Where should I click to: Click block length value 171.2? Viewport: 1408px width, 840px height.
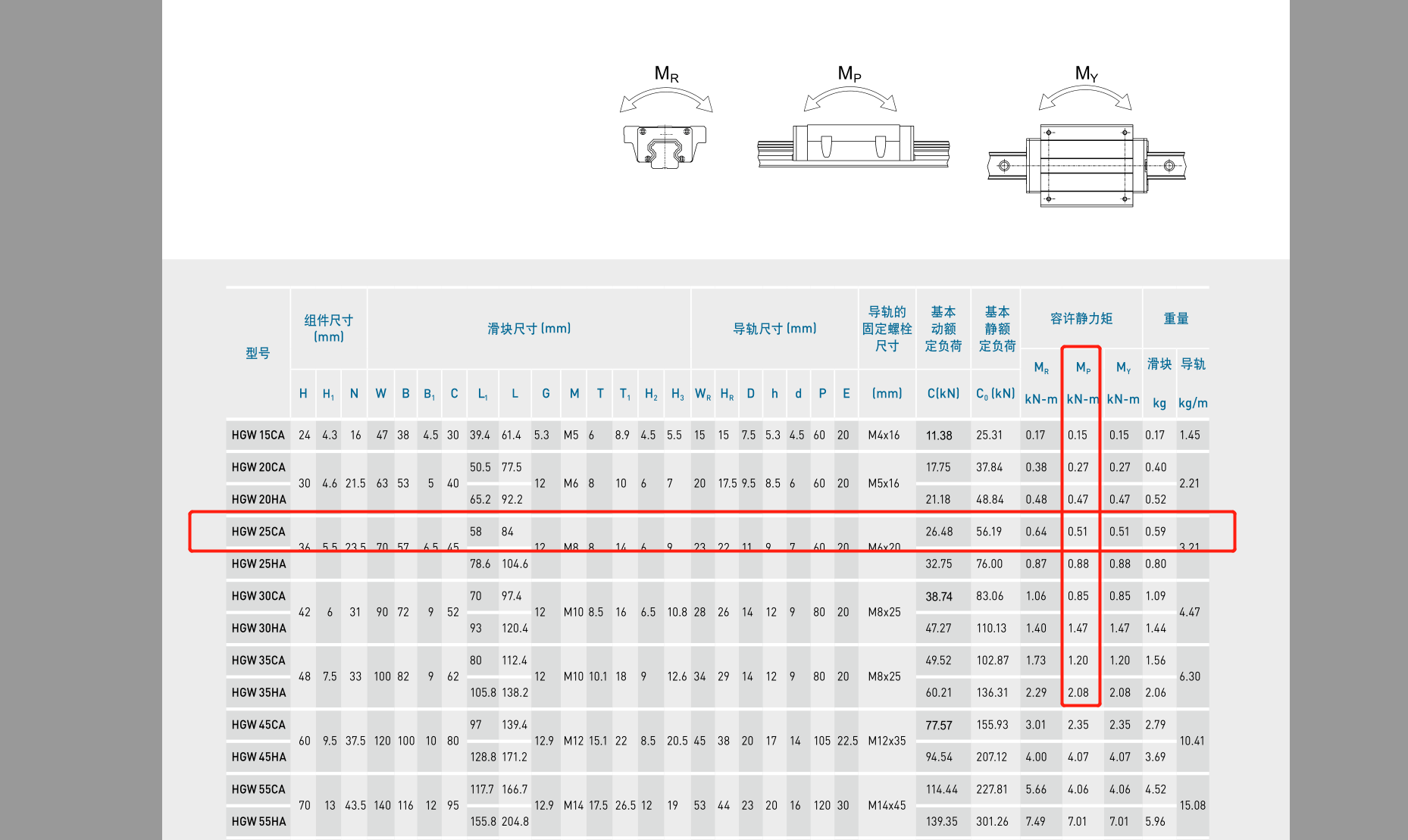click(x=515, y=757)
